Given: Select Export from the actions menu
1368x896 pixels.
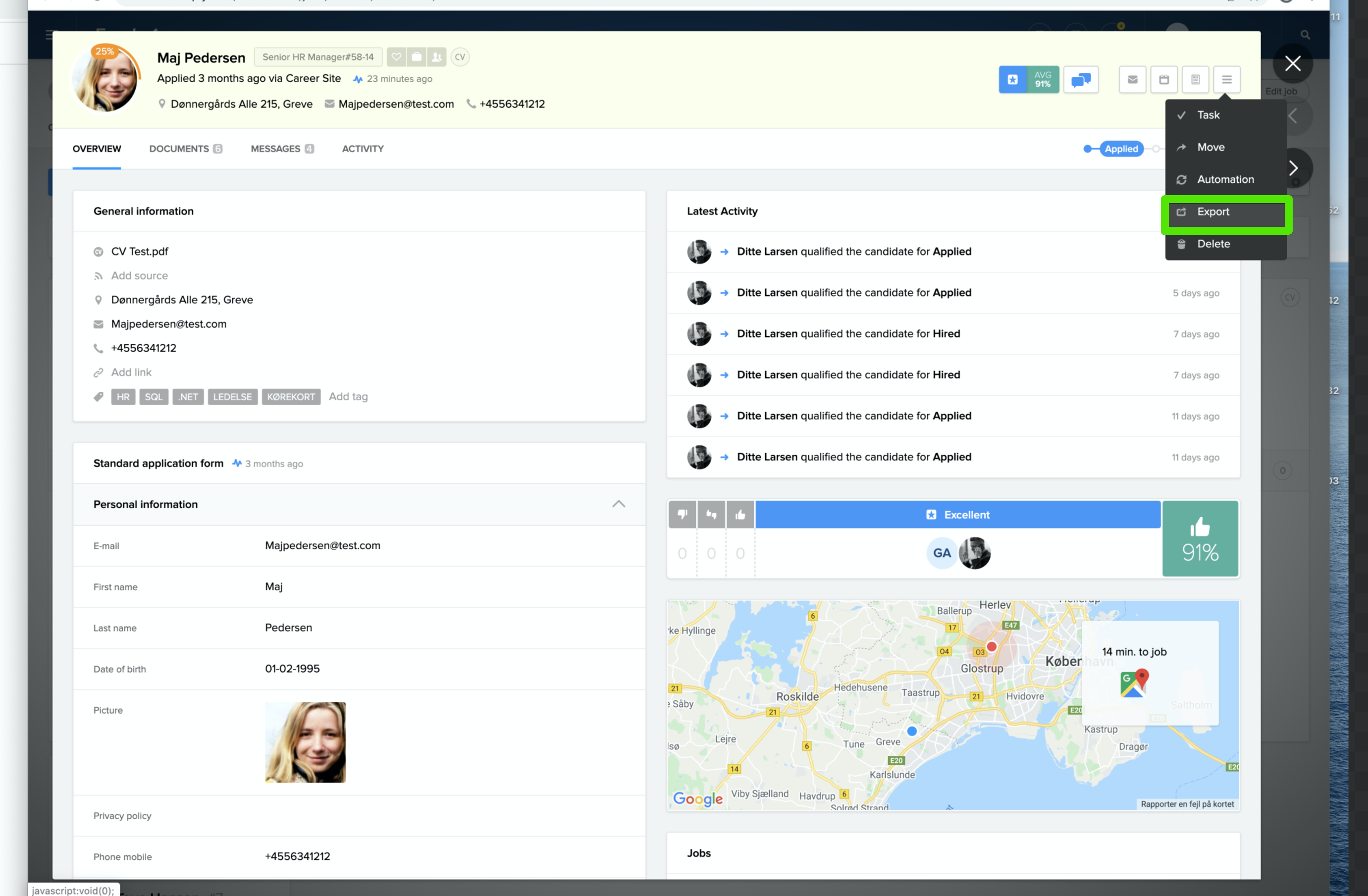Looking at the screenshot, I should [x=1213, y=211].
